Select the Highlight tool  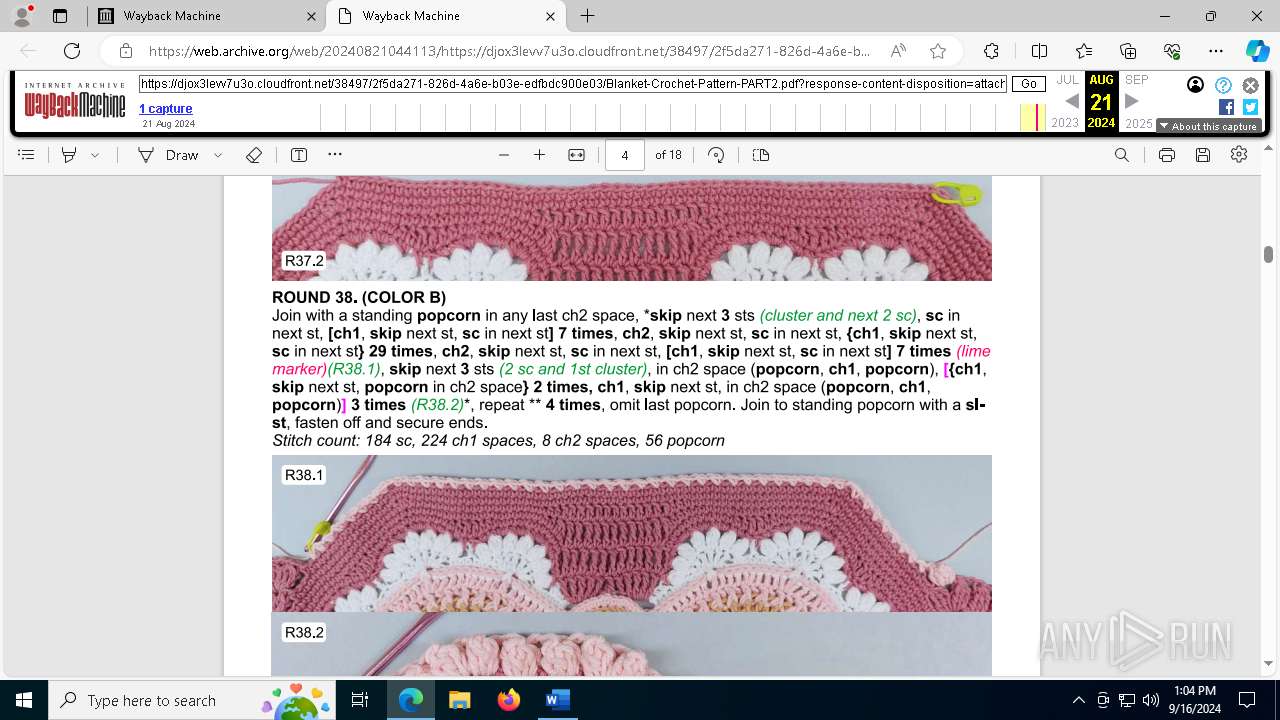tap(69, 155)
